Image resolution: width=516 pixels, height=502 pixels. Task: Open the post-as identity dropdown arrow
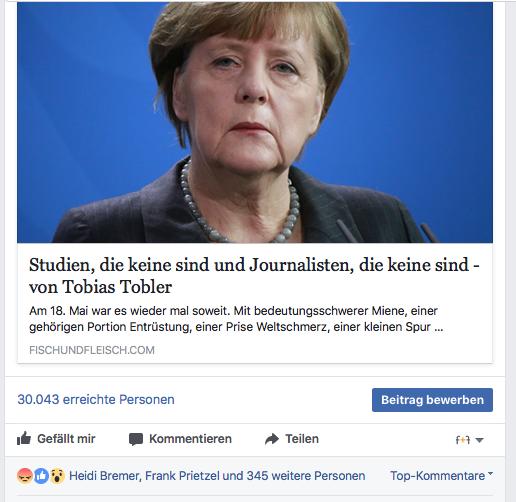pyautogui.click(x=479, y=440)
